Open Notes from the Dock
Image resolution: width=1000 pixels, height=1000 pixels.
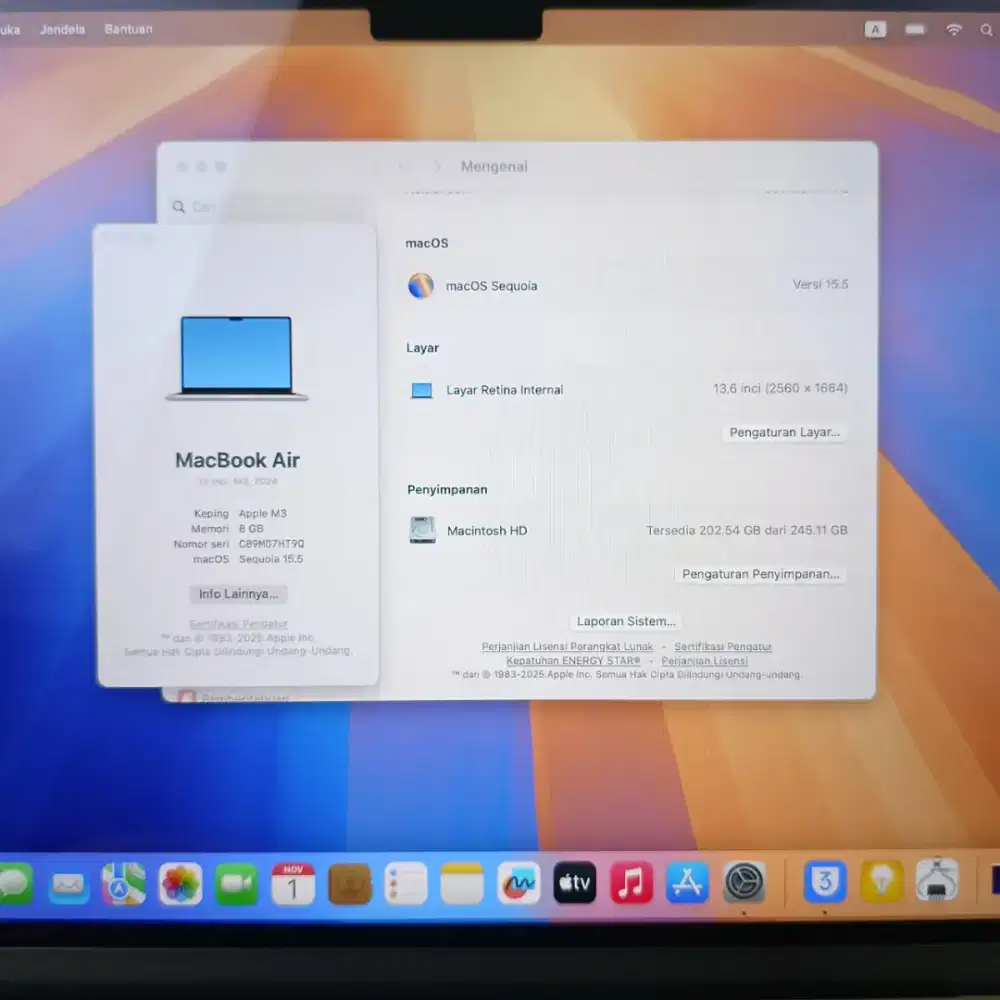coord(461,883)
